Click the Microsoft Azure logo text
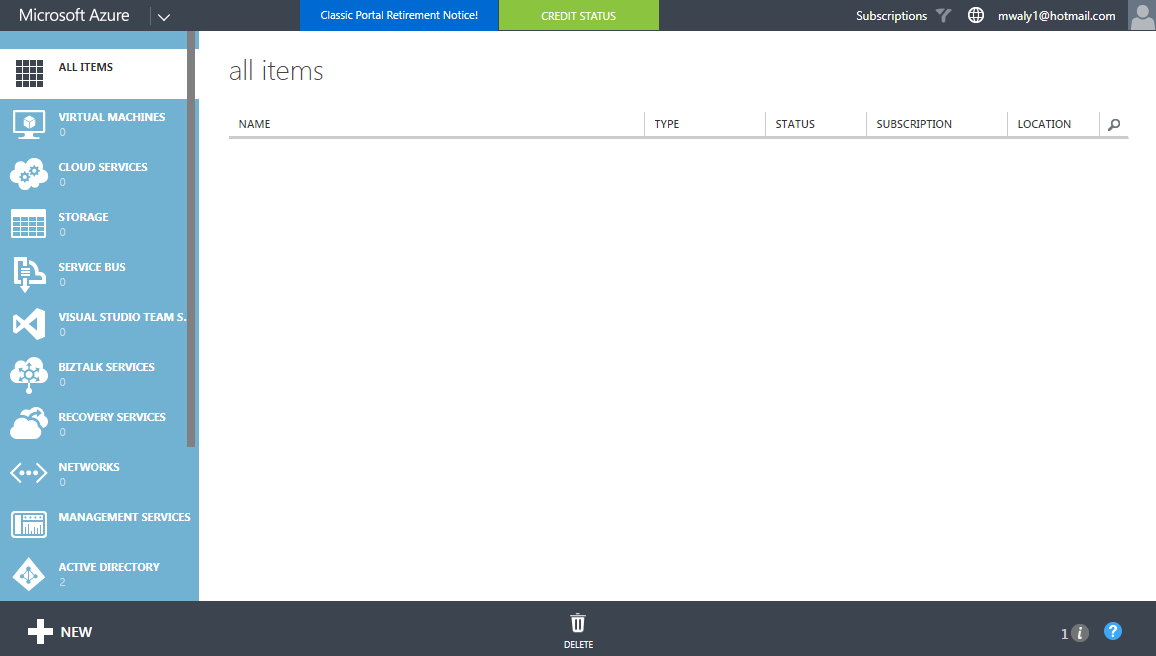1156x656 pixels. (x=74, y=15)
